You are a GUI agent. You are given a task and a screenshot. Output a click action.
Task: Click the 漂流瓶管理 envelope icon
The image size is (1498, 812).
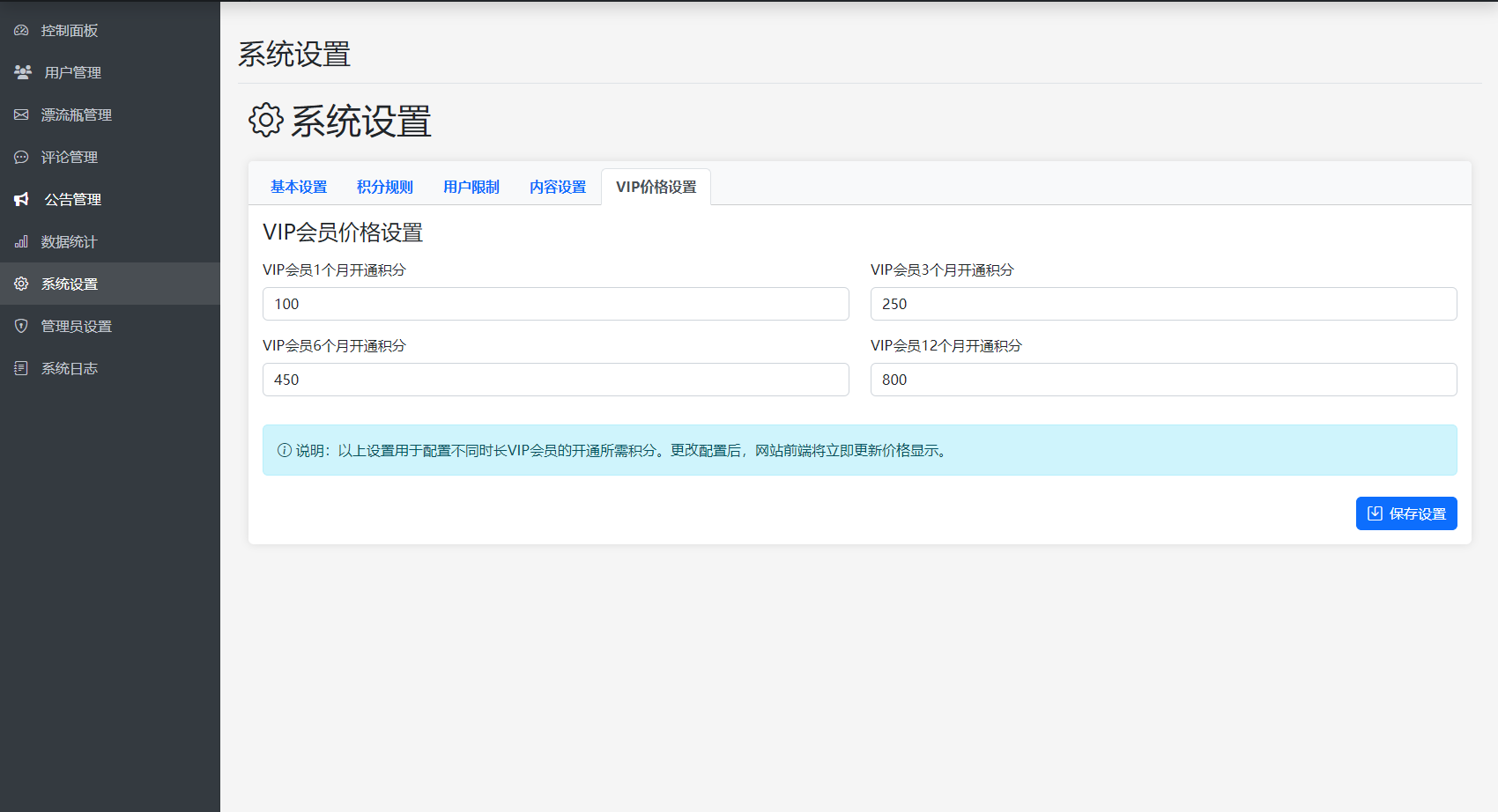21,114
